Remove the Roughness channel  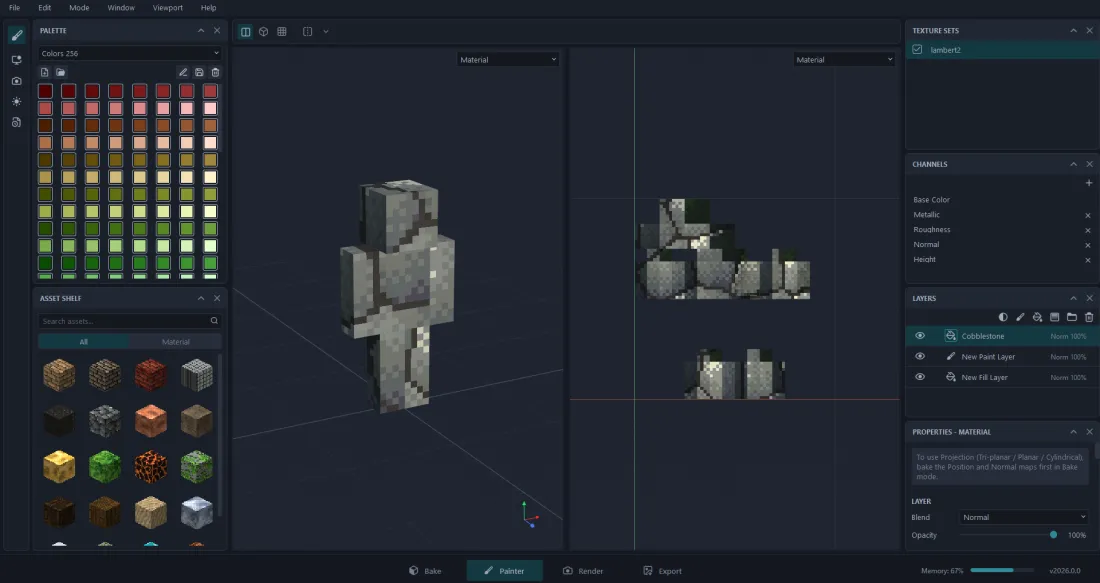coord(1088,230)
